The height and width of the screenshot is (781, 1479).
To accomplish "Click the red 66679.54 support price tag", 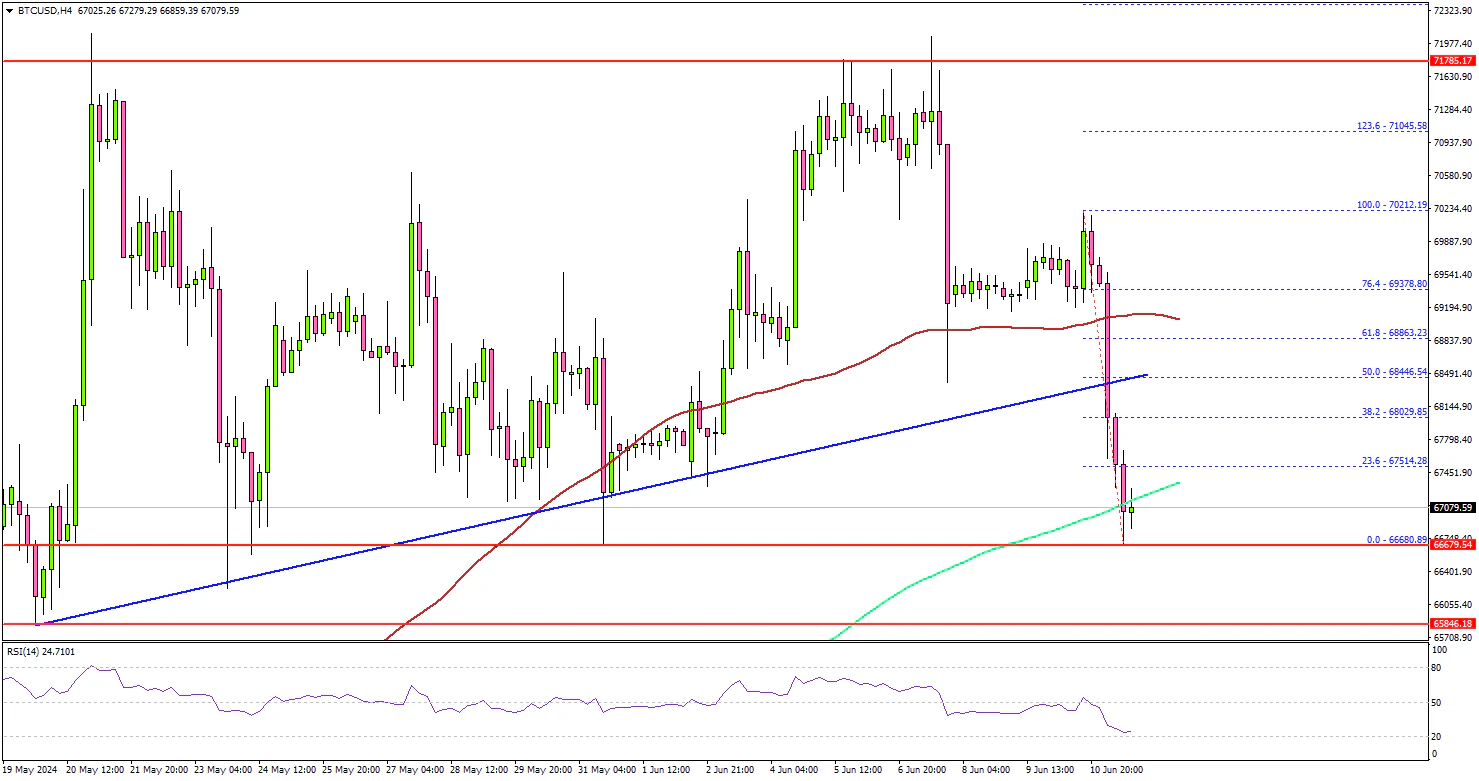I will [1453, 545].
